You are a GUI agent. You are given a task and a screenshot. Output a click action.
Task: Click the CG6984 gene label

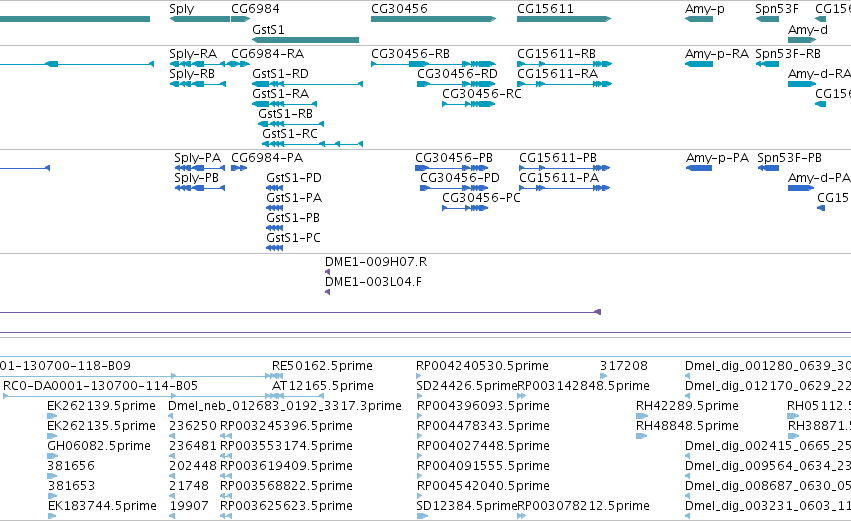(x=255, y=9)
